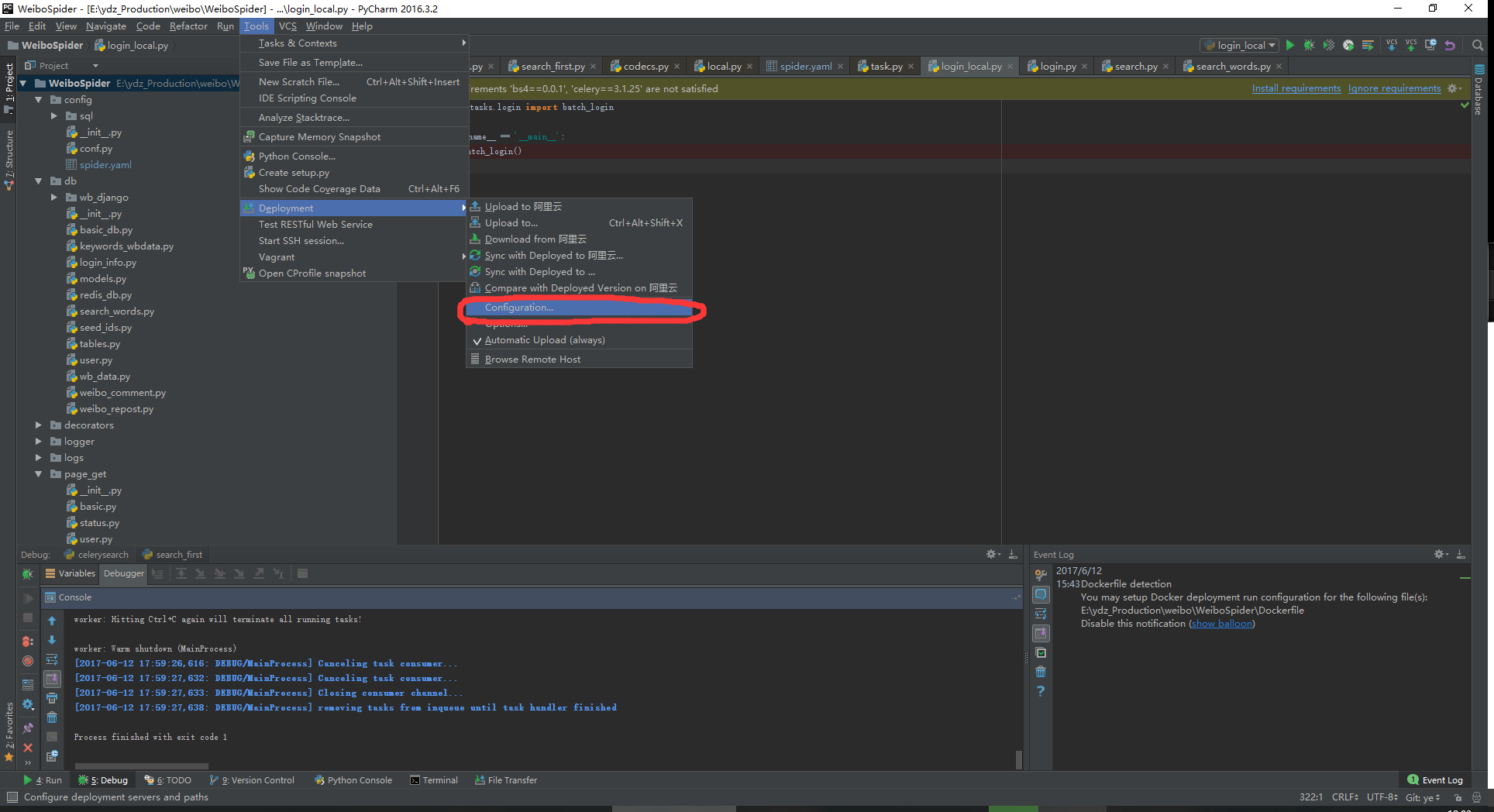Screen dimensions: 1494x812
Task: Expand the wb_django folder
Action: [x=53, y=198]
